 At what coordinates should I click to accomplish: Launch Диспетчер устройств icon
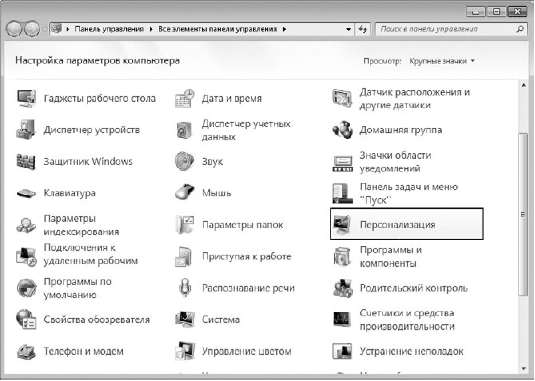pyautogui.click(x=26, y=130)
